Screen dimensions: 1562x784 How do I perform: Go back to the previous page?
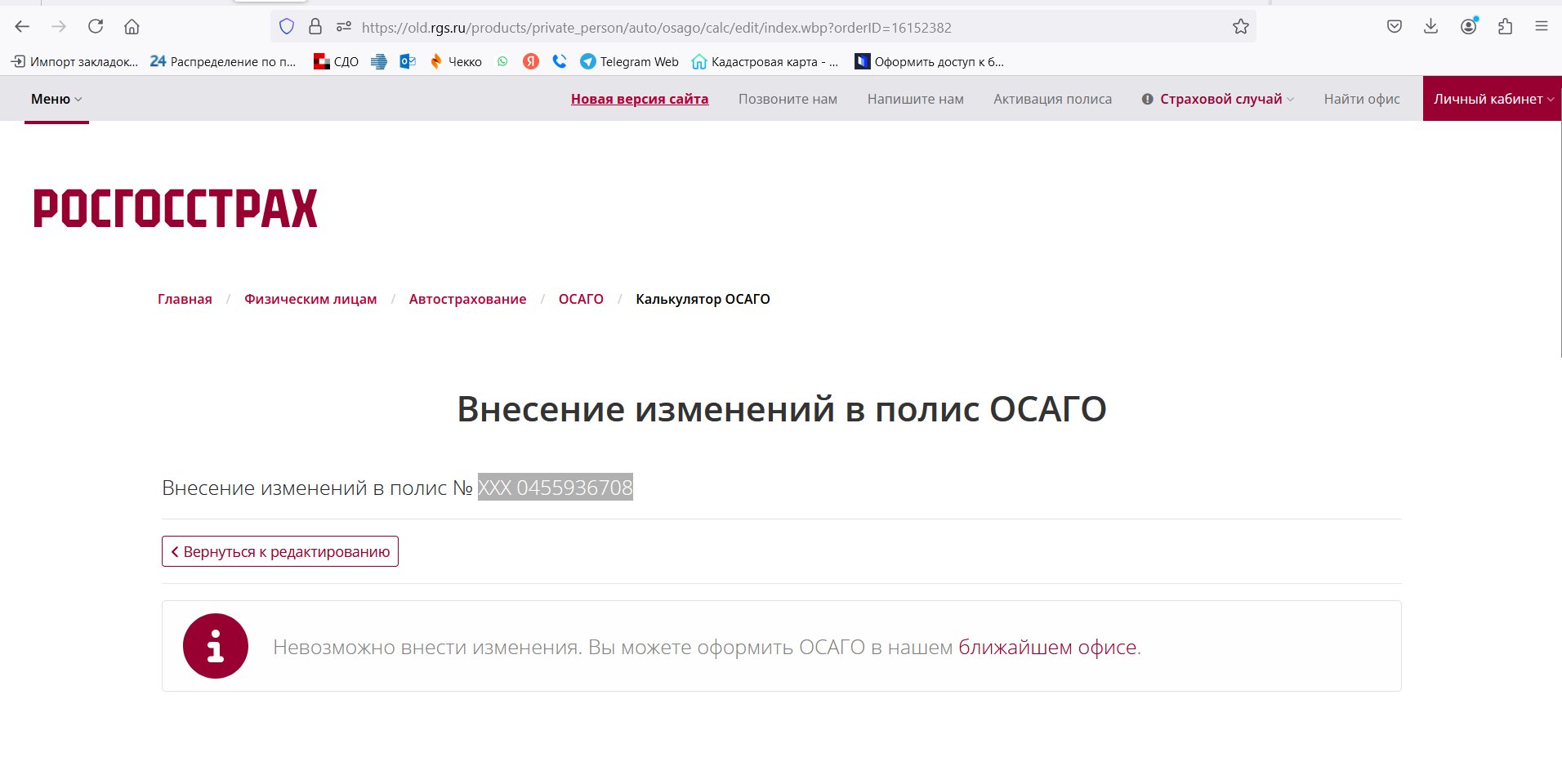(x=22, y=27)
